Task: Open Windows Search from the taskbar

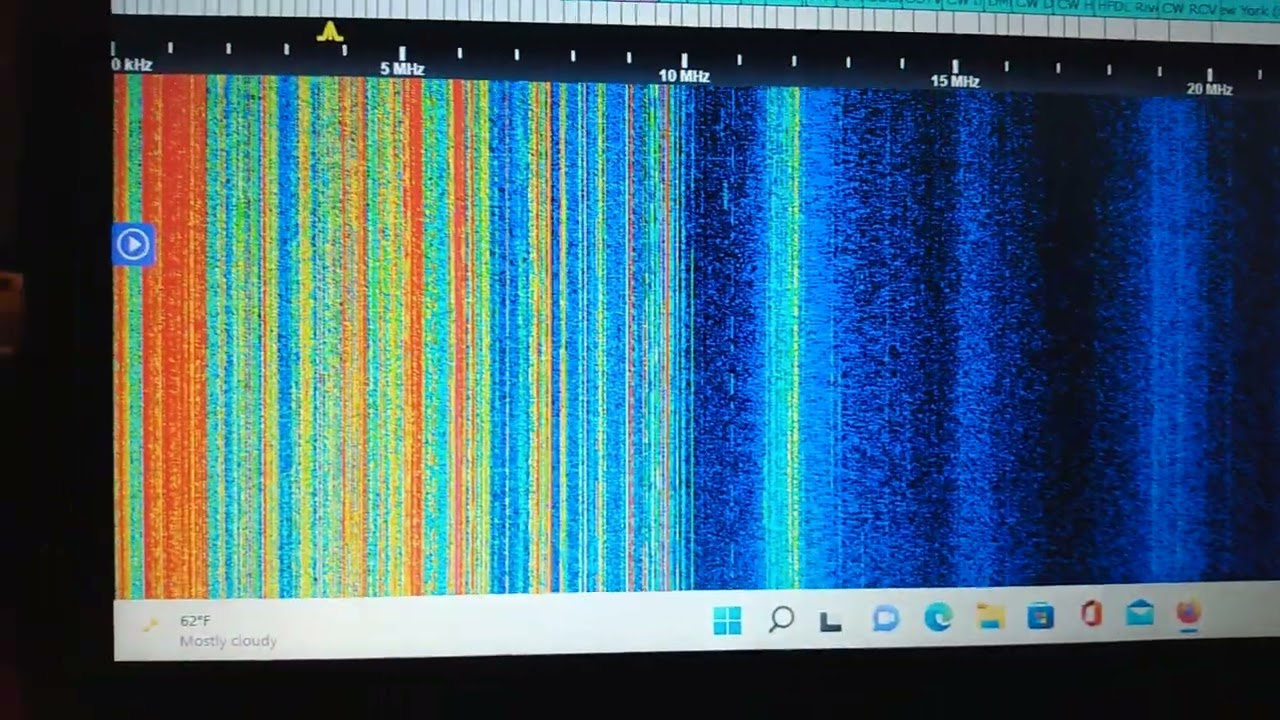Action: pyautogui.click(x=781, y=620)
